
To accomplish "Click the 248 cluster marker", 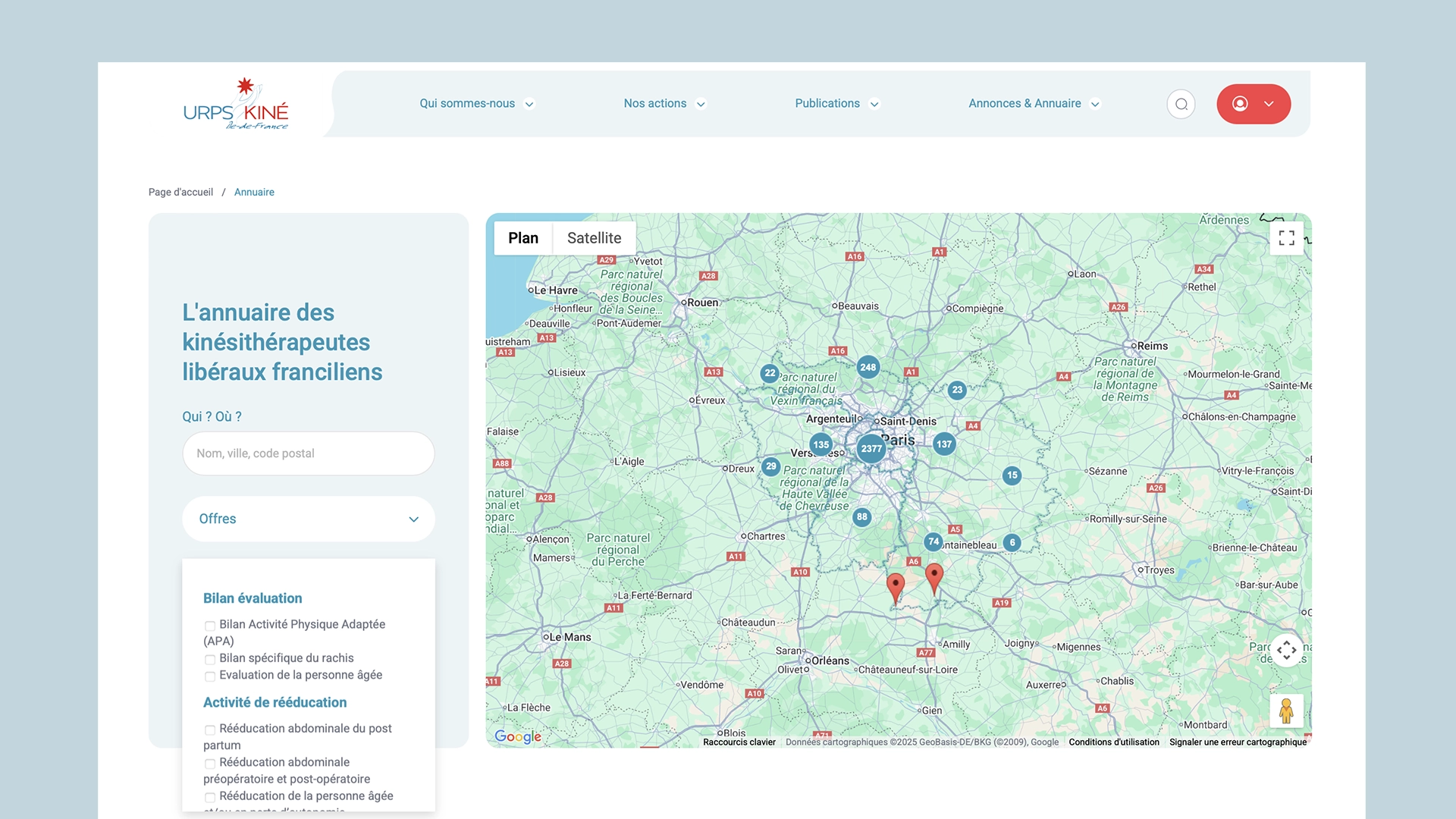I will (868, 367).
